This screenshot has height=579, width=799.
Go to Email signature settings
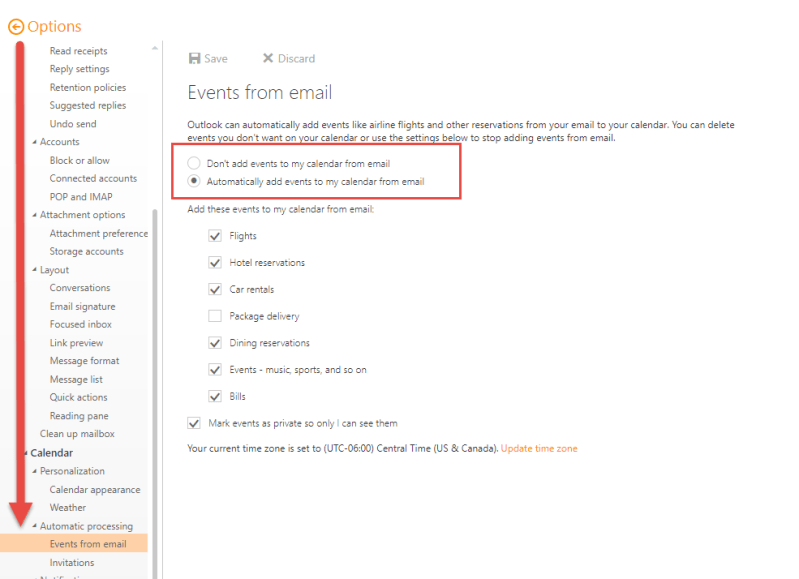pyautogui.click(x=82, y=307)
